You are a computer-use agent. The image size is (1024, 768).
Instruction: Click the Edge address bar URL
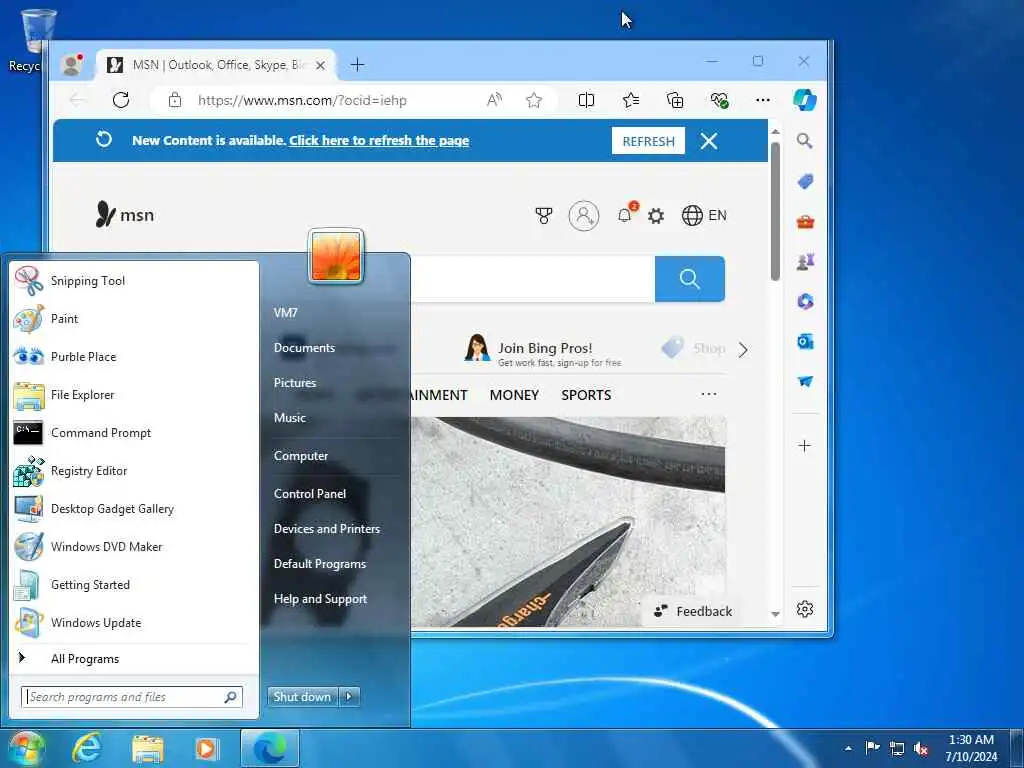(x=302, y=100)
